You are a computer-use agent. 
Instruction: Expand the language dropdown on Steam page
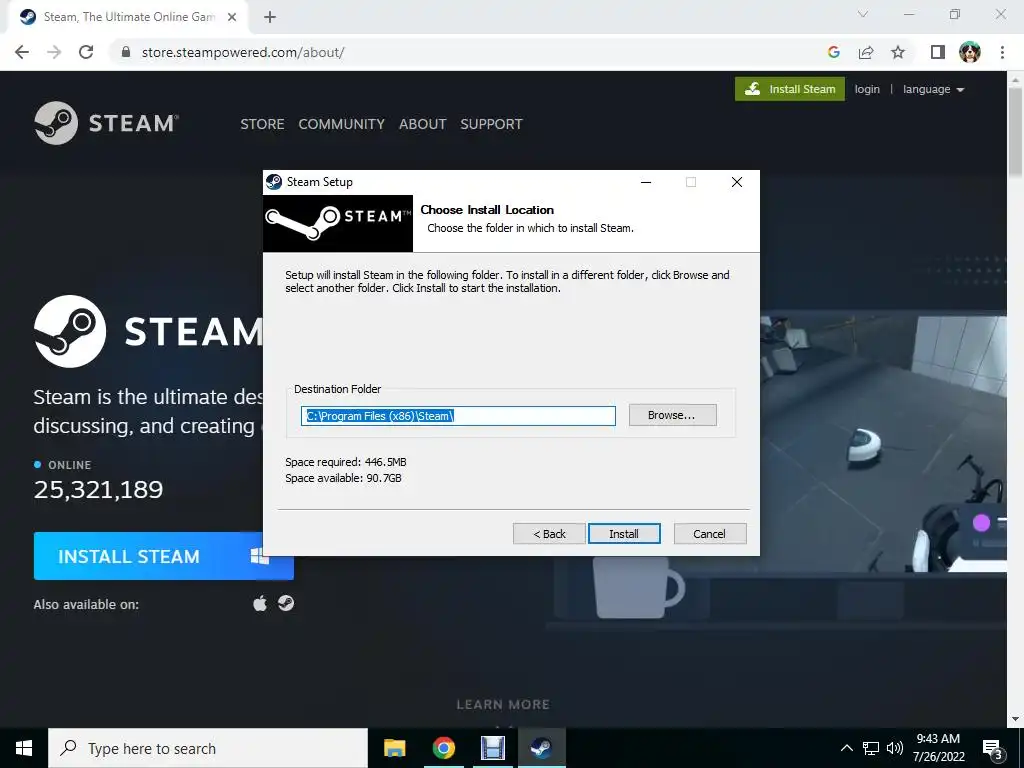point(933,89)
